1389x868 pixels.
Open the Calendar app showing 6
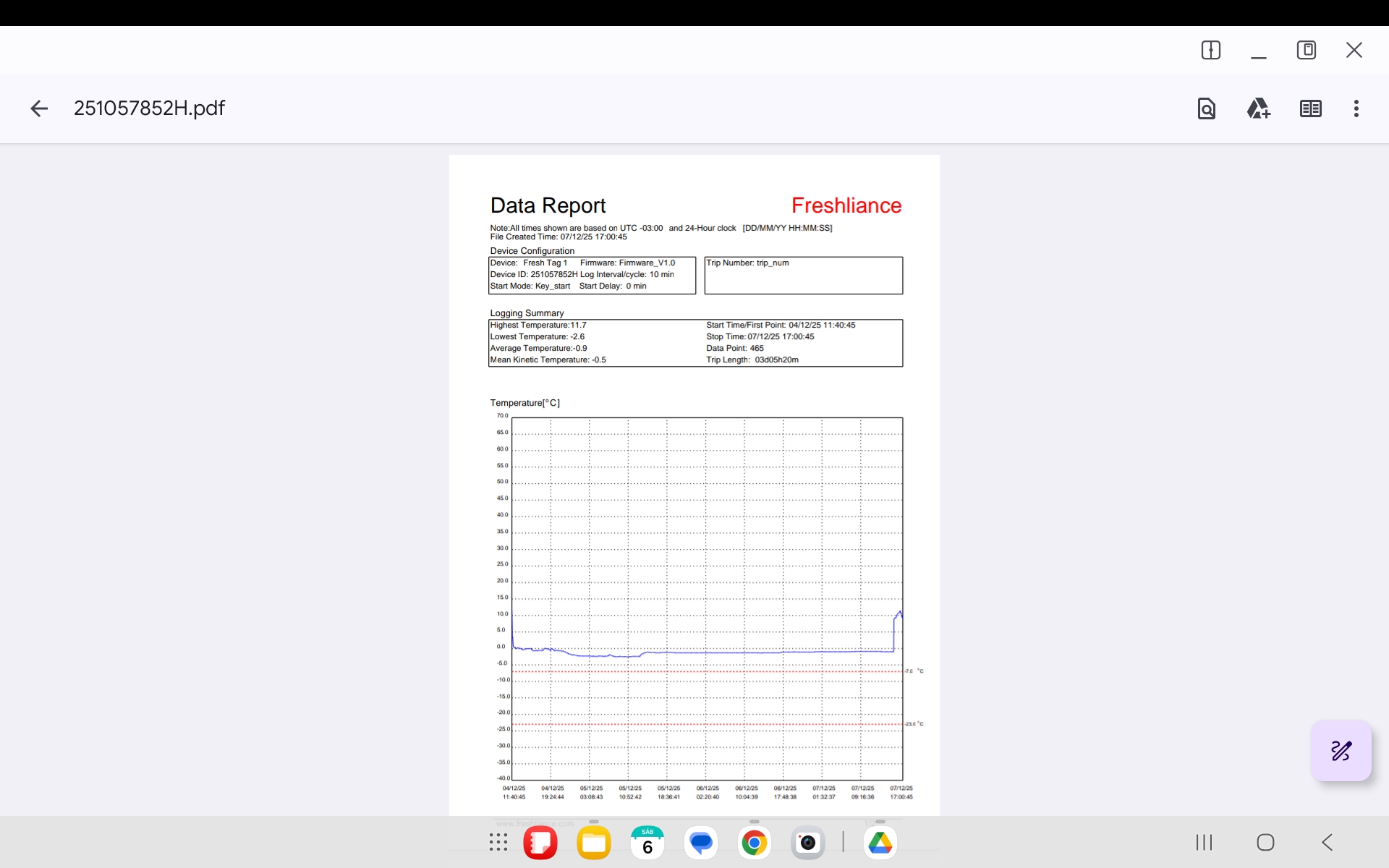click(647, 843)
